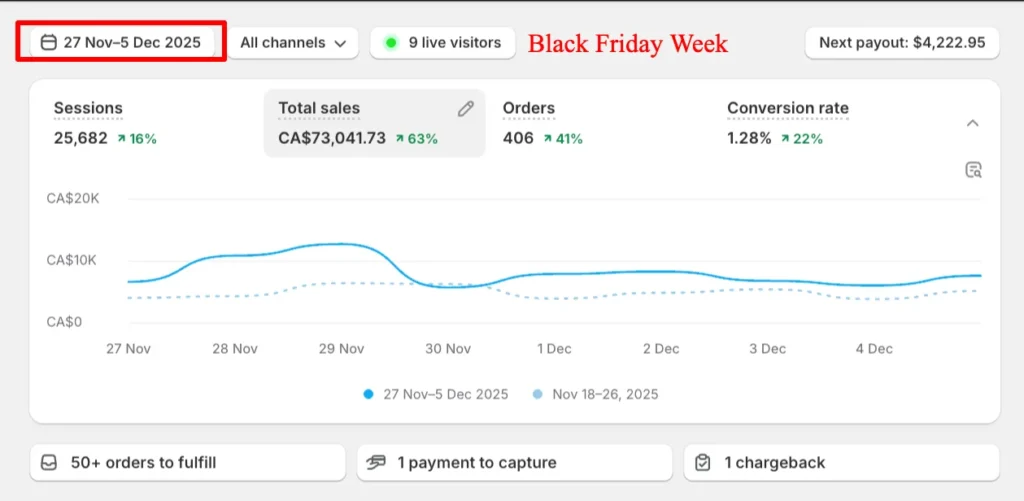Click the 1.28% conversion rate value

click(750, 138)
